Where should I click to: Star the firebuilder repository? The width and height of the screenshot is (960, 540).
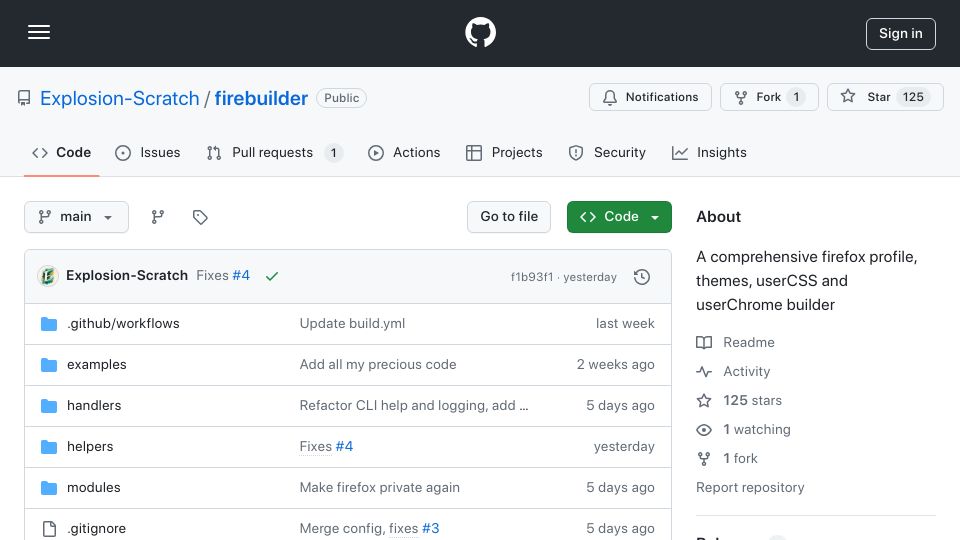click(x=885, y=97)
